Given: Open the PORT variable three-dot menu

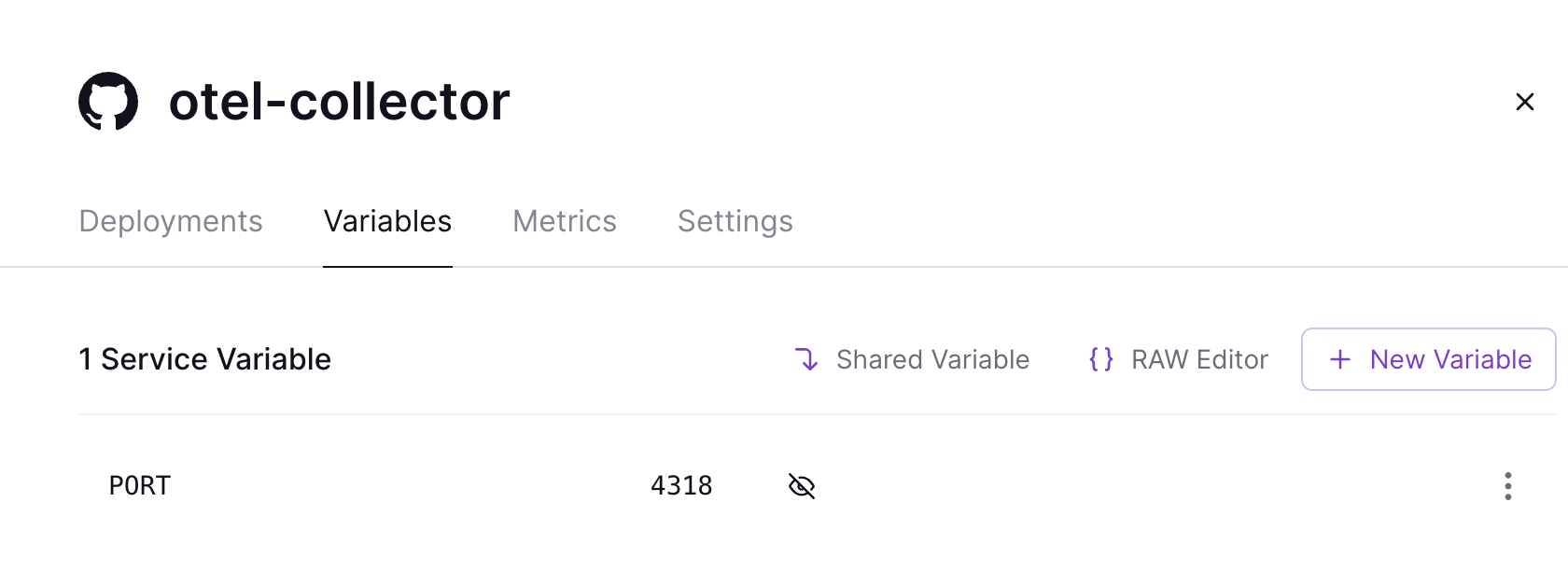Looking at the screenshot, I should [x=1507, y=486].
